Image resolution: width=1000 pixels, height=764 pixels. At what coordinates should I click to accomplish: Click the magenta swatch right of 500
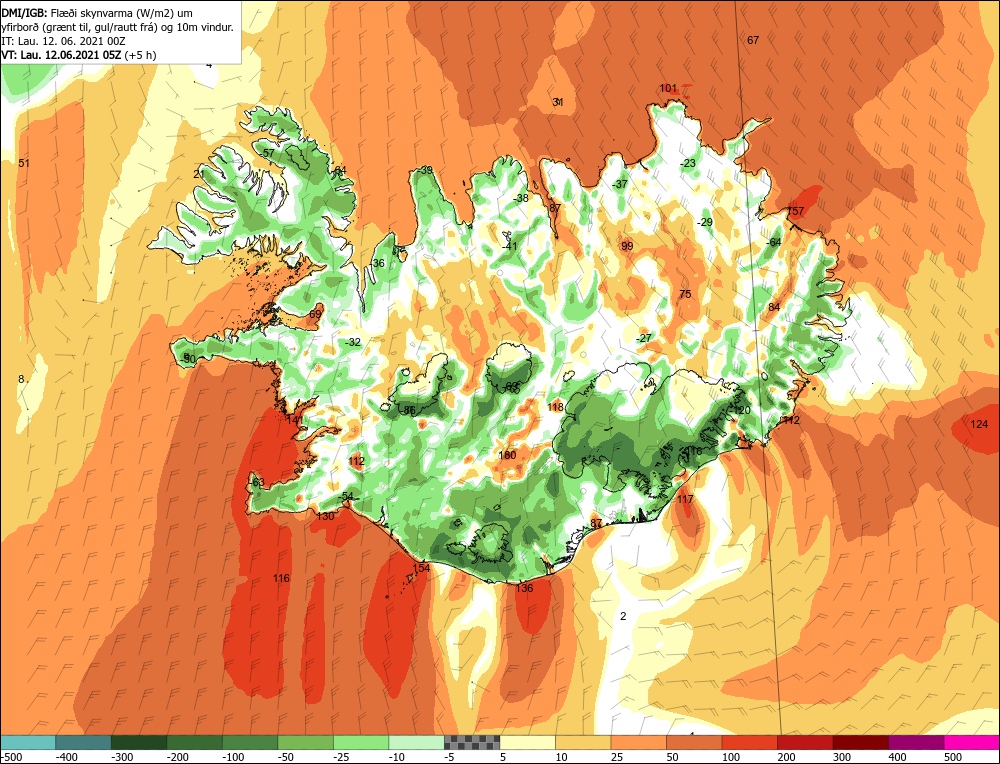[971, 742]
